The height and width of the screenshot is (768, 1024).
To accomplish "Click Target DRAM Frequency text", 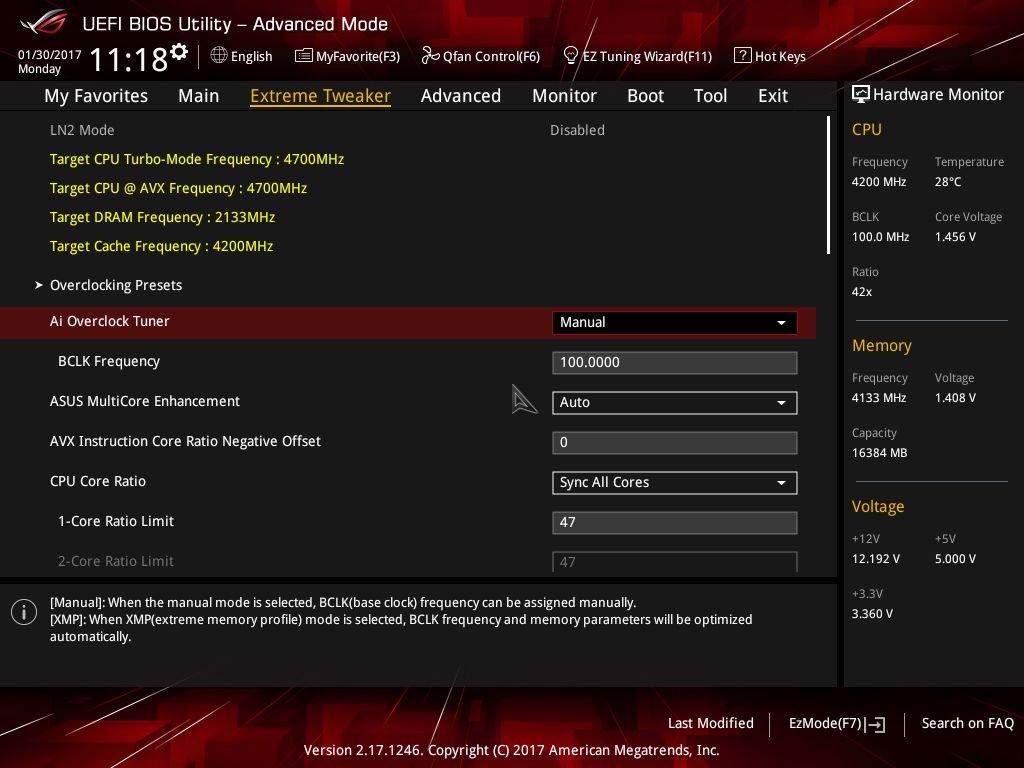I will 163,217.
